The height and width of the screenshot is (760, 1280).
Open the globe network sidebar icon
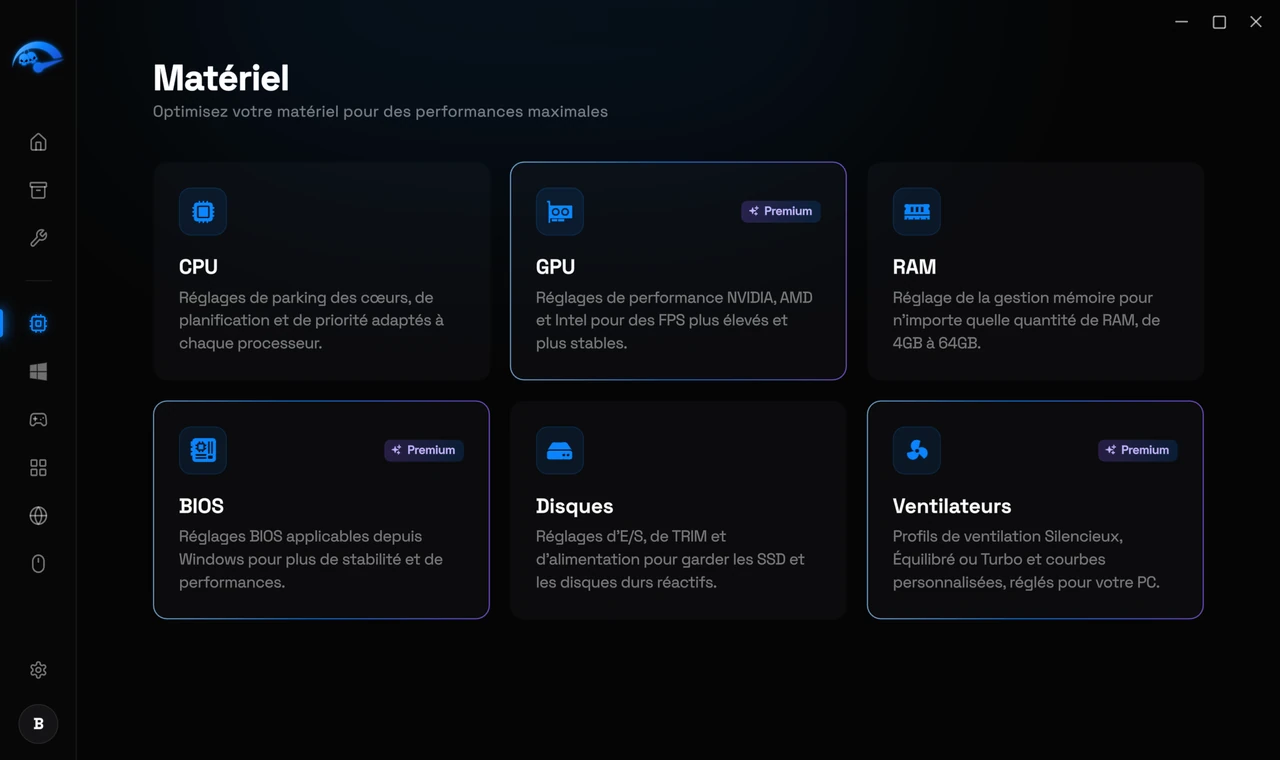point(38,516)
